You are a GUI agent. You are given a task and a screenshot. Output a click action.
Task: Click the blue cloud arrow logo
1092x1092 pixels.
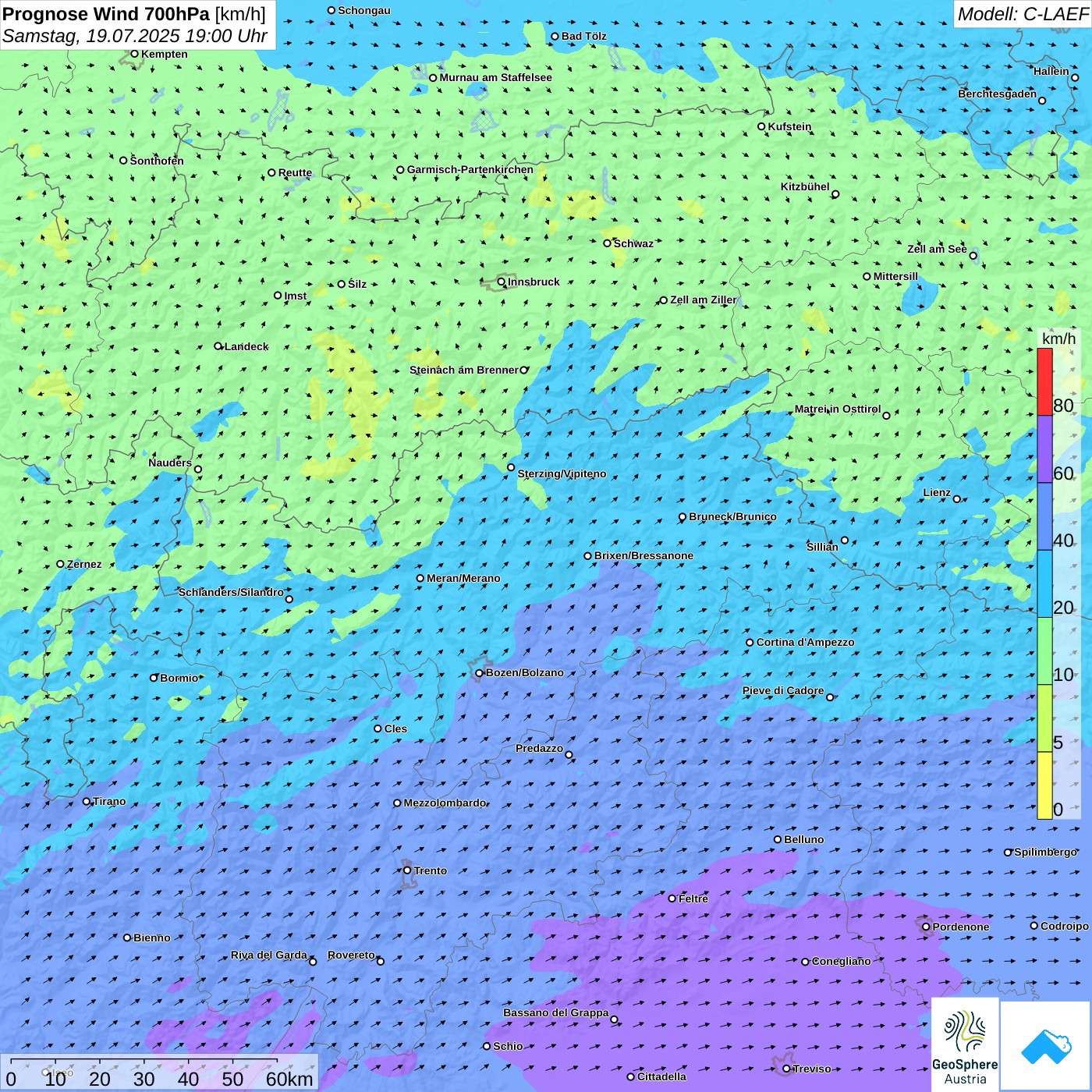click(x=1046, y=1046)
